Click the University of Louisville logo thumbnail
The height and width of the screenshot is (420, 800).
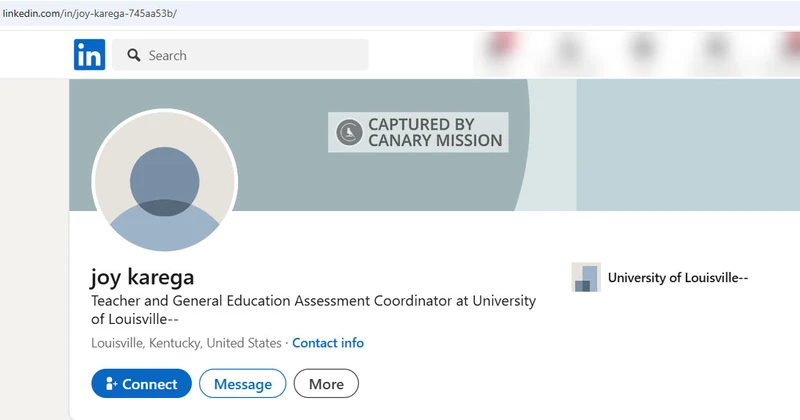[x=586, y=278]
